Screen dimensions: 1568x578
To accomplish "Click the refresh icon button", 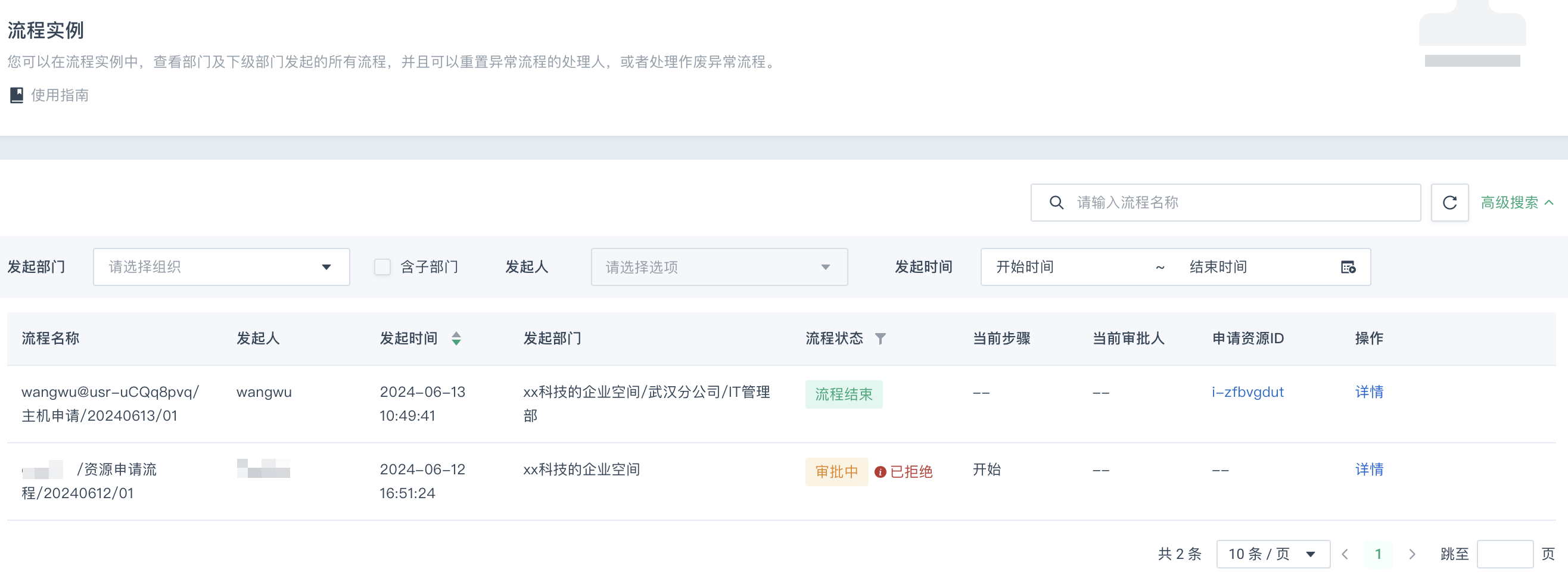I will [1449, 203].
